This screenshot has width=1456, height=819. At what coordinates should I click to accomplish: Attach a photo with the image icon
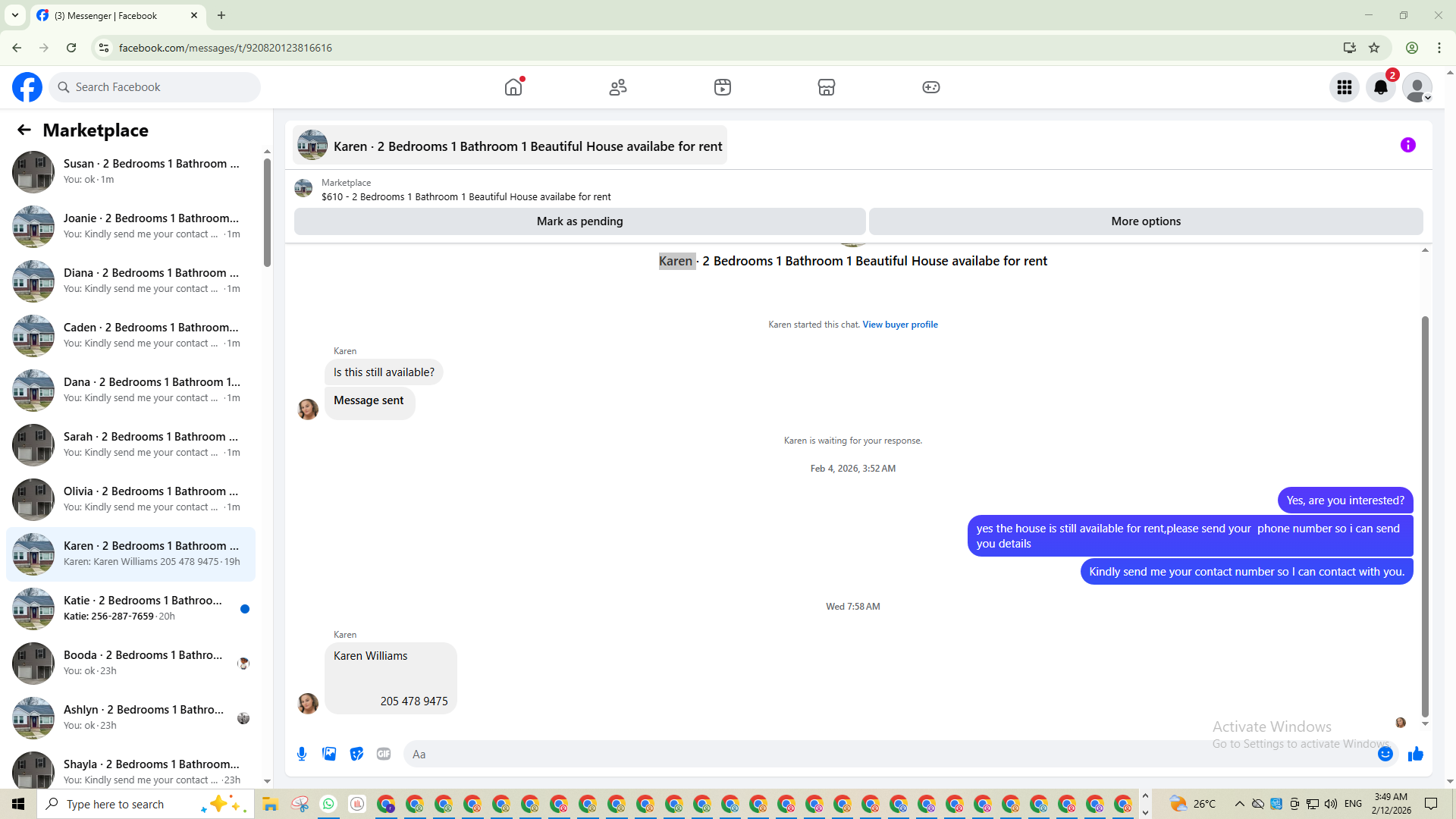point(329,754)
